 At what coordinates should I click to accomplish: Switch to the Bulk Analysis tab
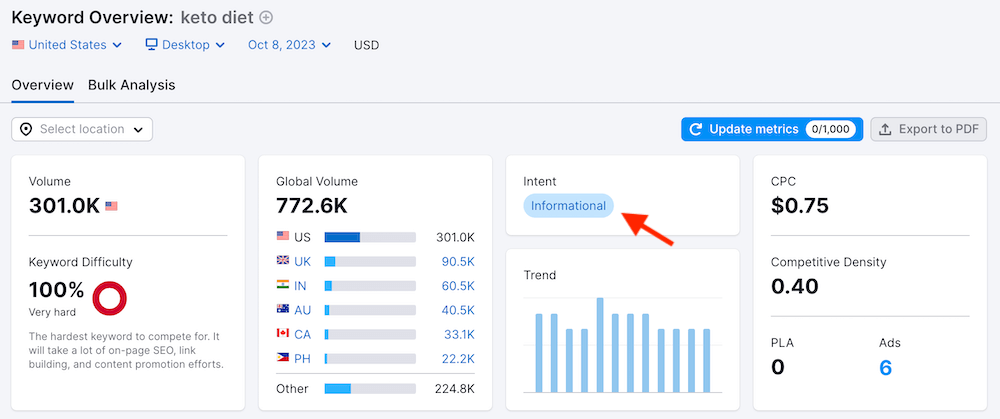click(131, 85)
